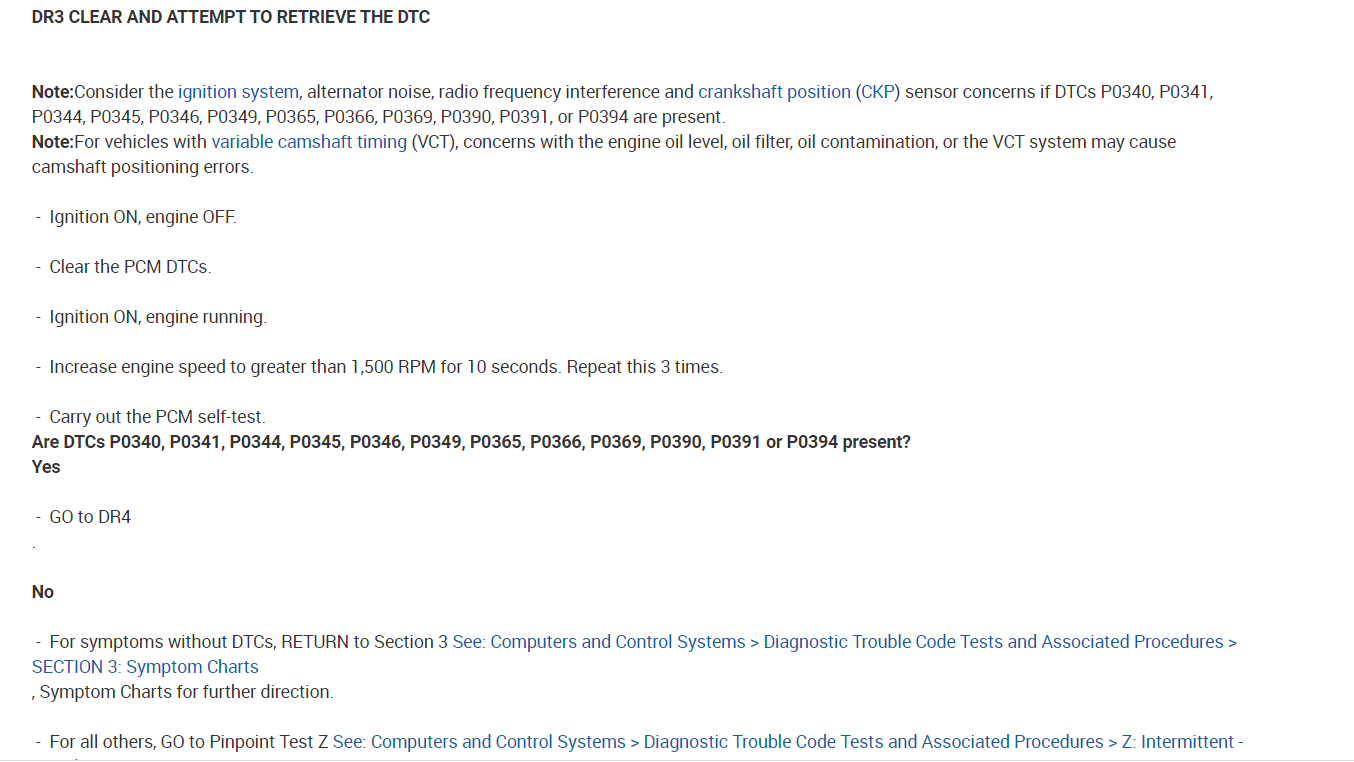Click the "DR3 CLEAR AND ATTEMPT" heading
1354x762 pixels.
pyautogui.click(x=231, y=17)
